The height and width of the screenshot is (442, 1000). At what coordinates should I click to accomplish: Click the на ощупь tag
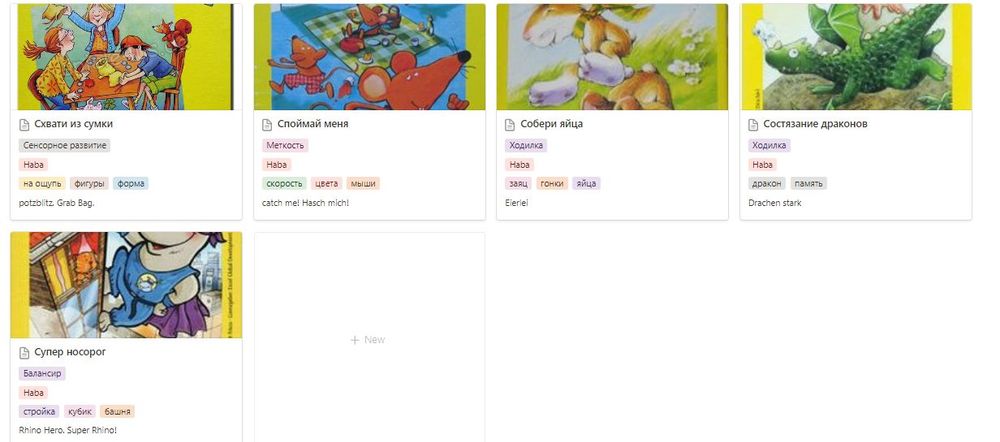(42, 184)
